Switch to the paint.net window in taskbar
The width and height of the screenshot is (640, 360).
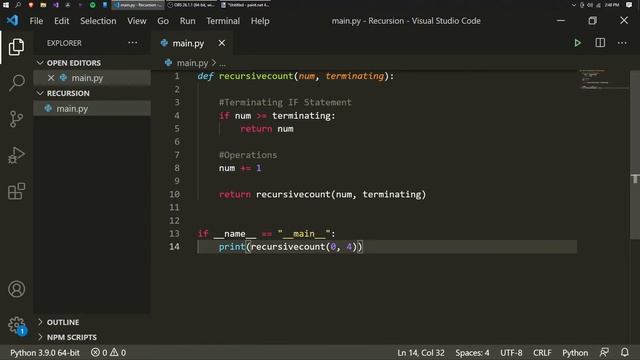[245, 5]
